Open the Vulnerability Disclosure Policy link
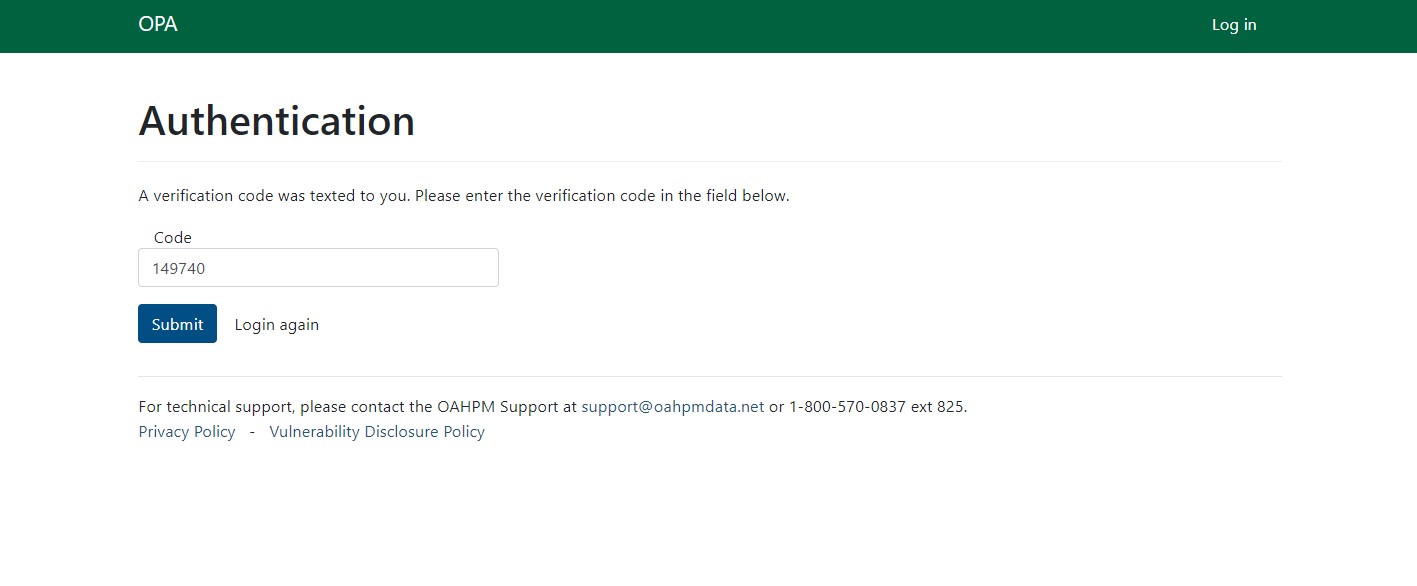 pyautogui.click(x=377, y=432)
